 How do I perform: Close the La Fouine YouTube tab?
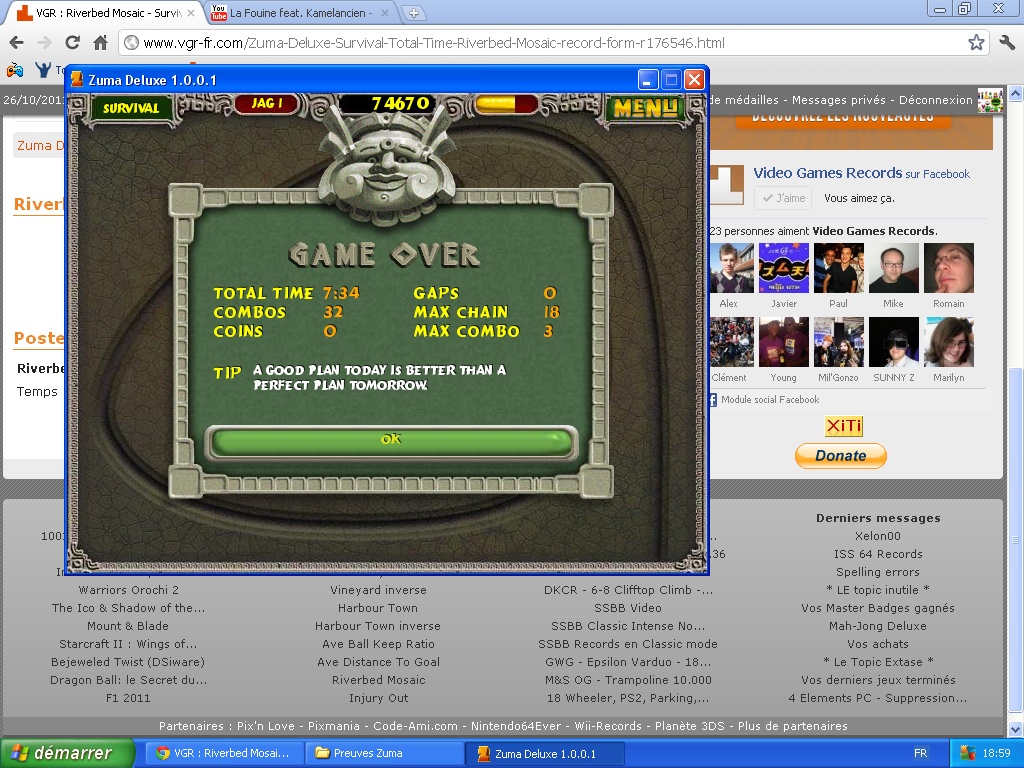[x=386, y=13]
